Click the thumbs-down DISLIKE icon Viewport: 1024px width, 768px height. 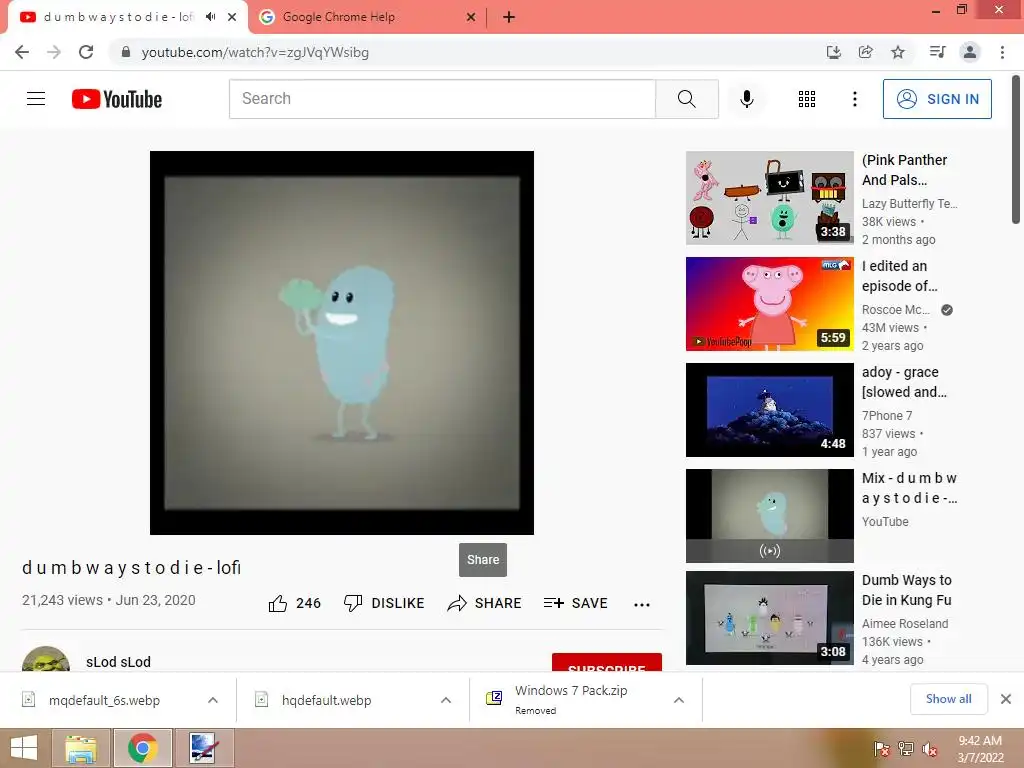click(x=353, y=603)
